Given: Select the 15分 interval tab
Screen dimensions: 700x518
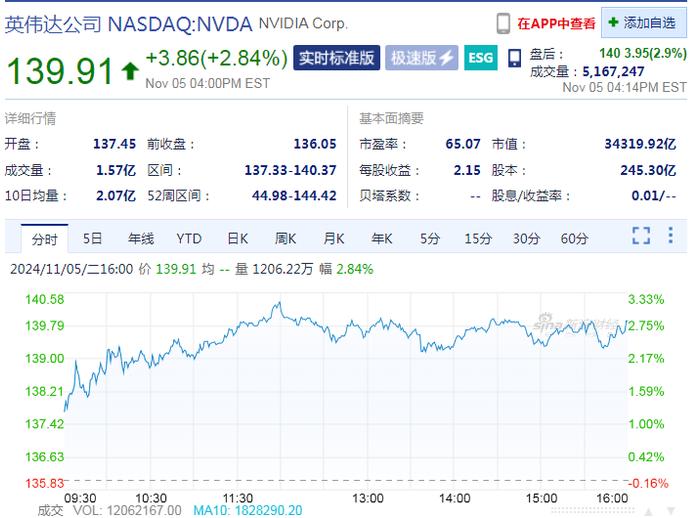Looking at the screenshot, I should tap(478, 238).
